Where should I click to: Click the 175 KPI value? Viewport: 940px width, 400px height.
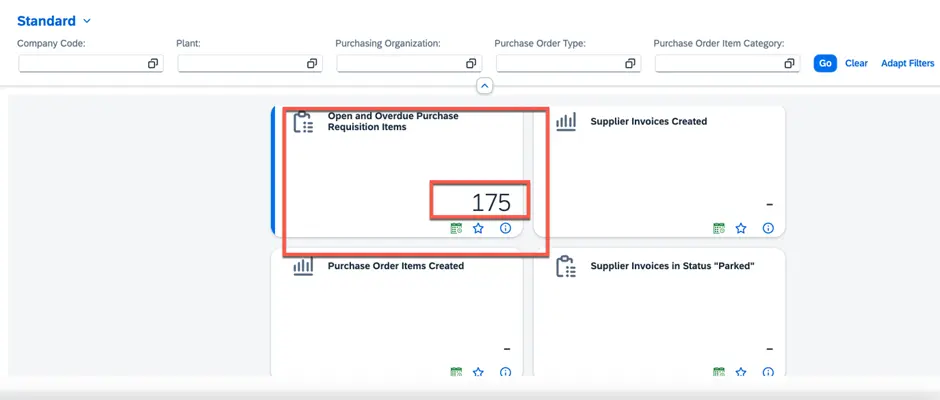click(490, 202)
